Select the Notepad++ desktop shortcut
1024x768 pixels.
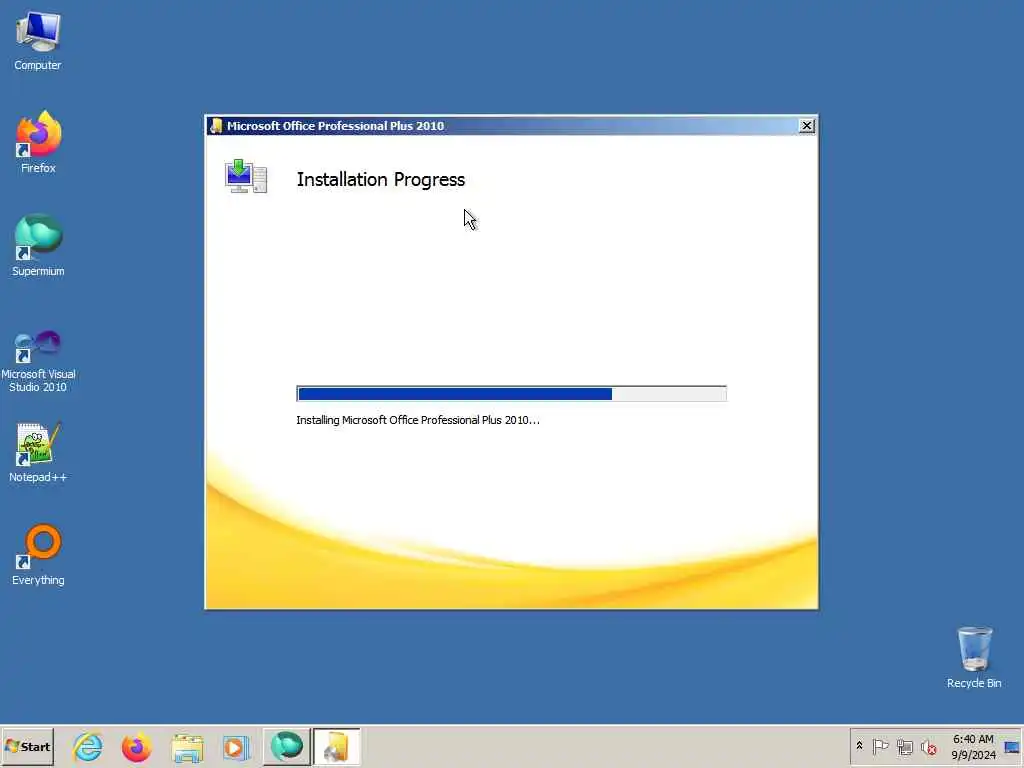point(38,453)
